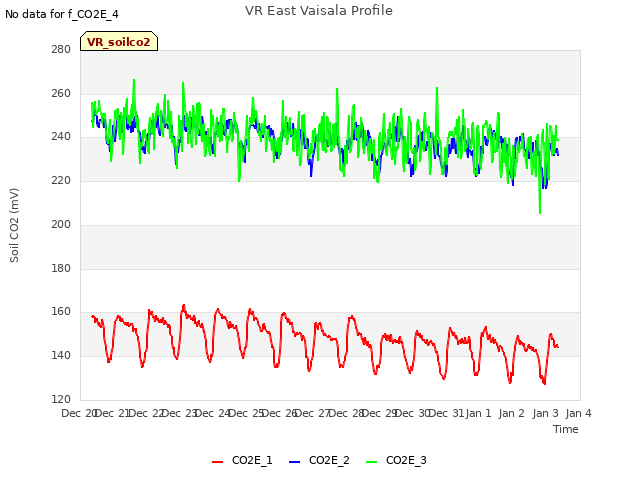The height and width of the screenshot is (480, 640).
Task: Click the Time axis label
Action: (x=566, y=429)
